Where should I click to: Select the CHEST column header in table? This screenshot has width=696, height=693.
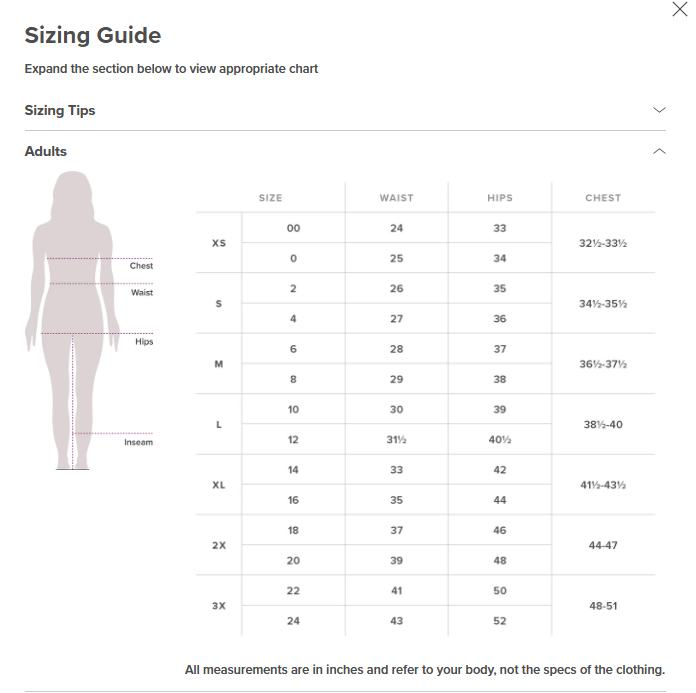coord(603,198)
